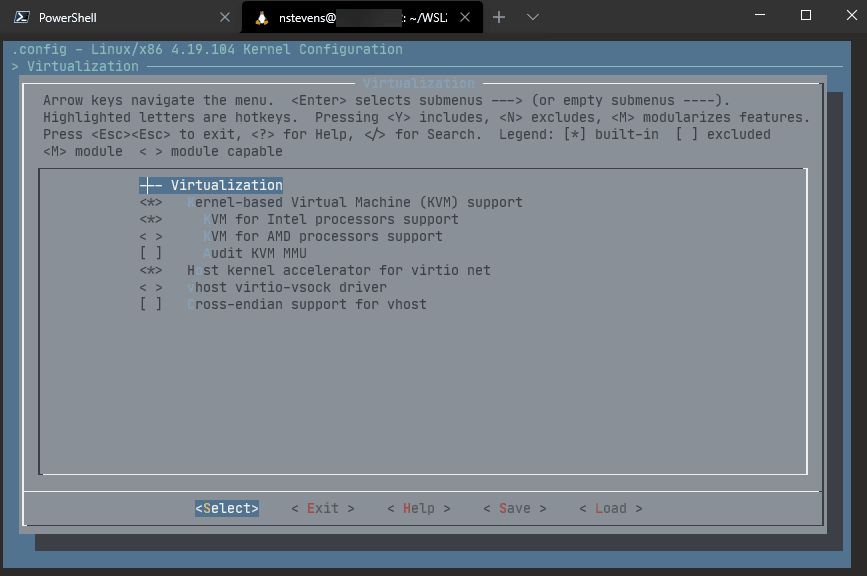
Task: Click the Virtualization breadcrumb text
Action: (83, 66)
